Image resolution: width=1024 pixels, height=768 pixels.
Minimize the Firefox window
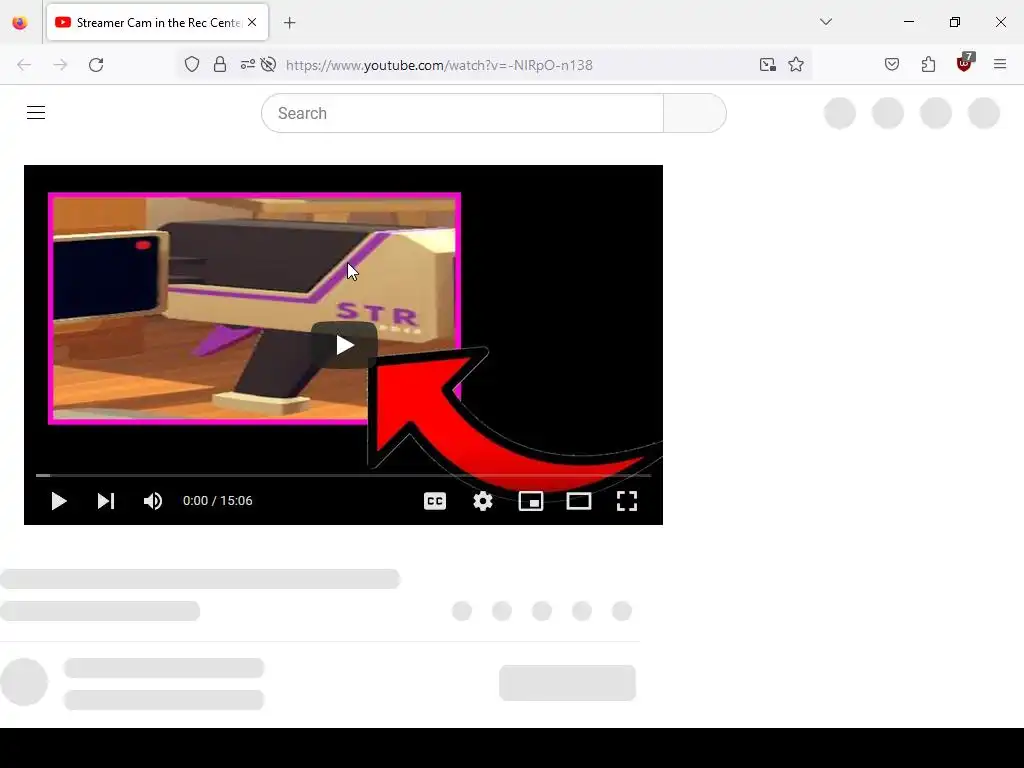(x=908, y=22)
